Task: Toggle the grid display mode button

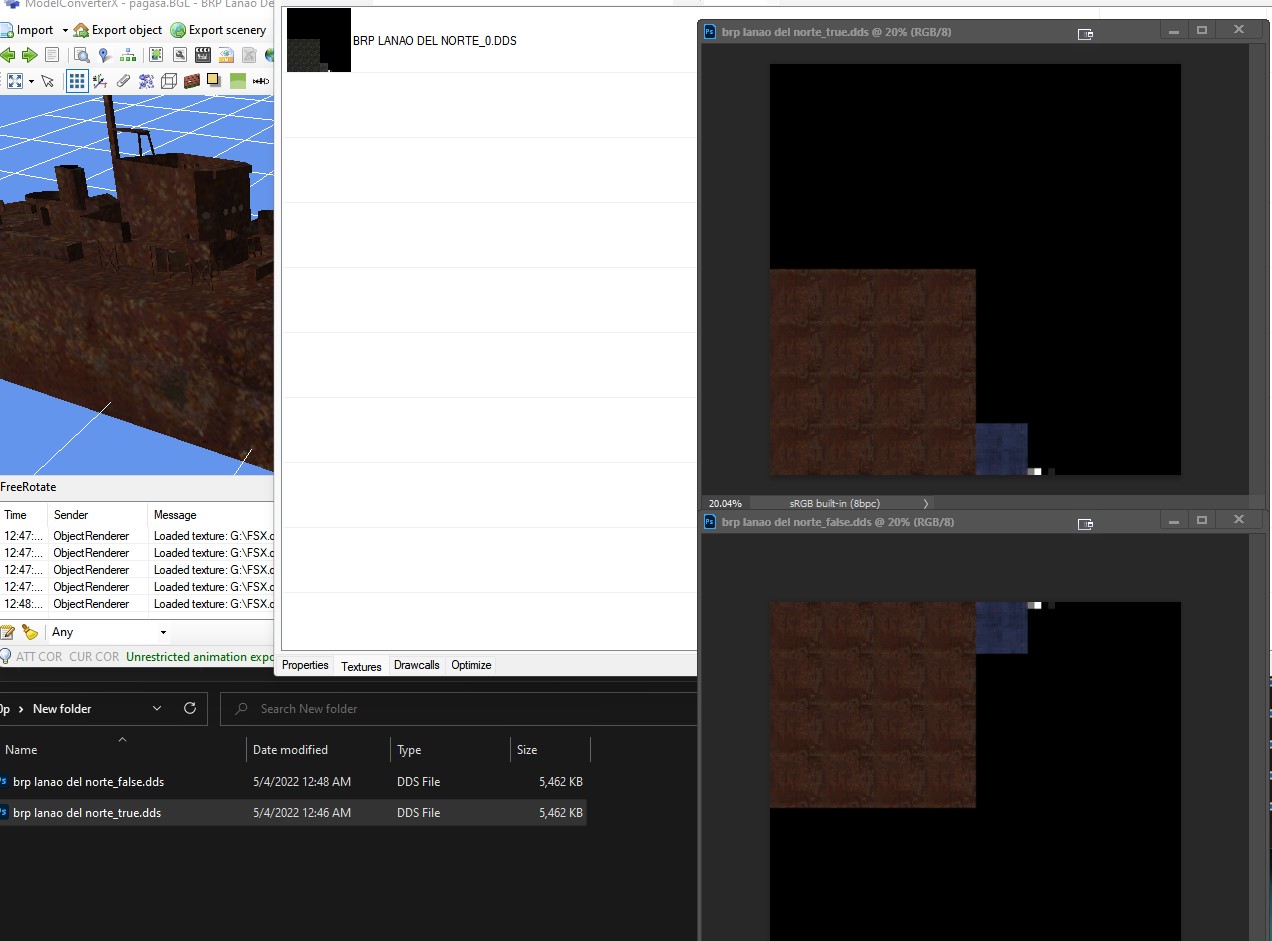Action: coord(78,81)
